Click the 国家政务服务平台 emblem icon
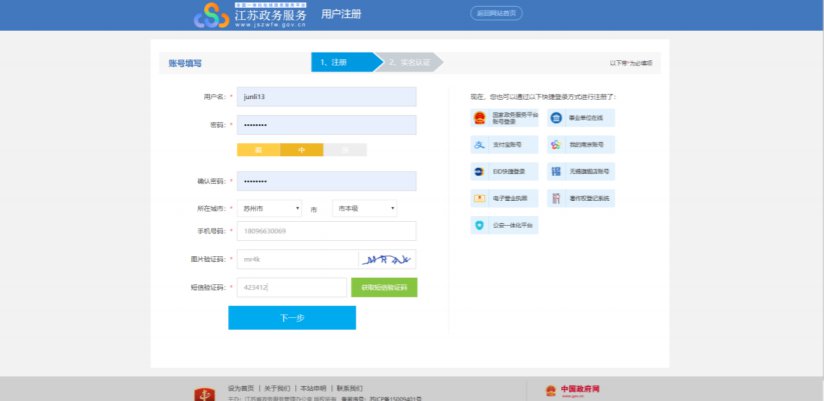The image size is (824, 401). [x=479, y=118]
